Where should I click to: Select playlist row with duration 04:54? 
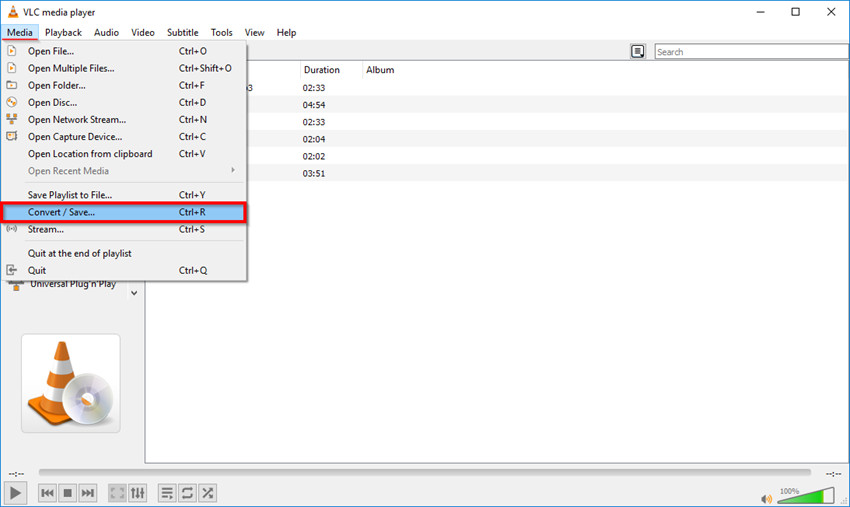[x=548, y=105]
